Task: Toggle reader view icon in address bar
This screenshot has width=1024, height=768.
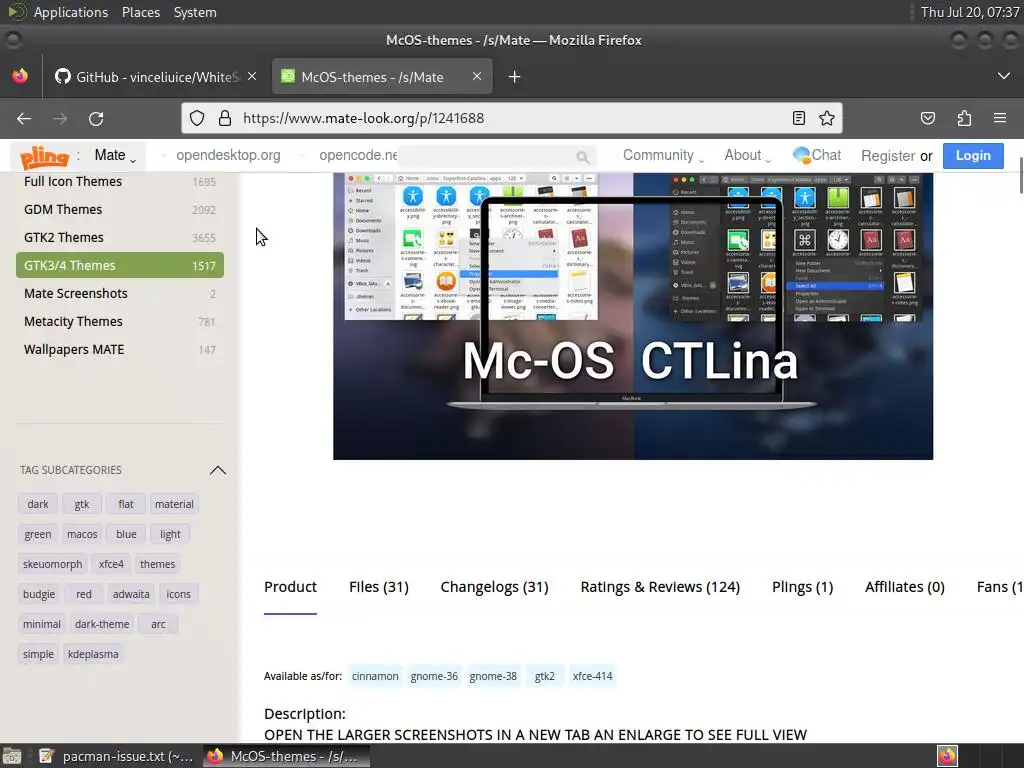Action: point(798,118)
